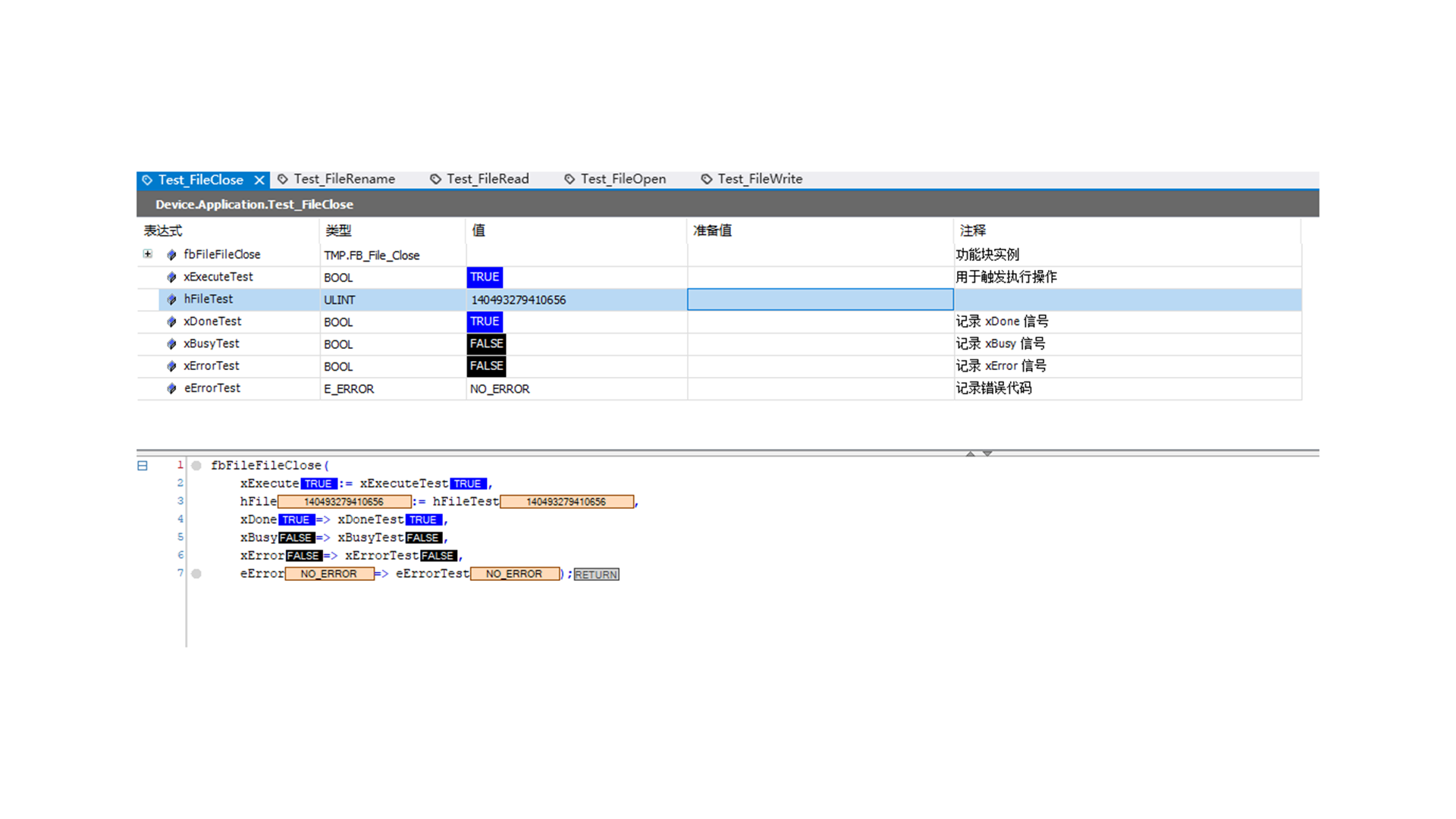Click the xDoneTest variable icon

(171, 322)
